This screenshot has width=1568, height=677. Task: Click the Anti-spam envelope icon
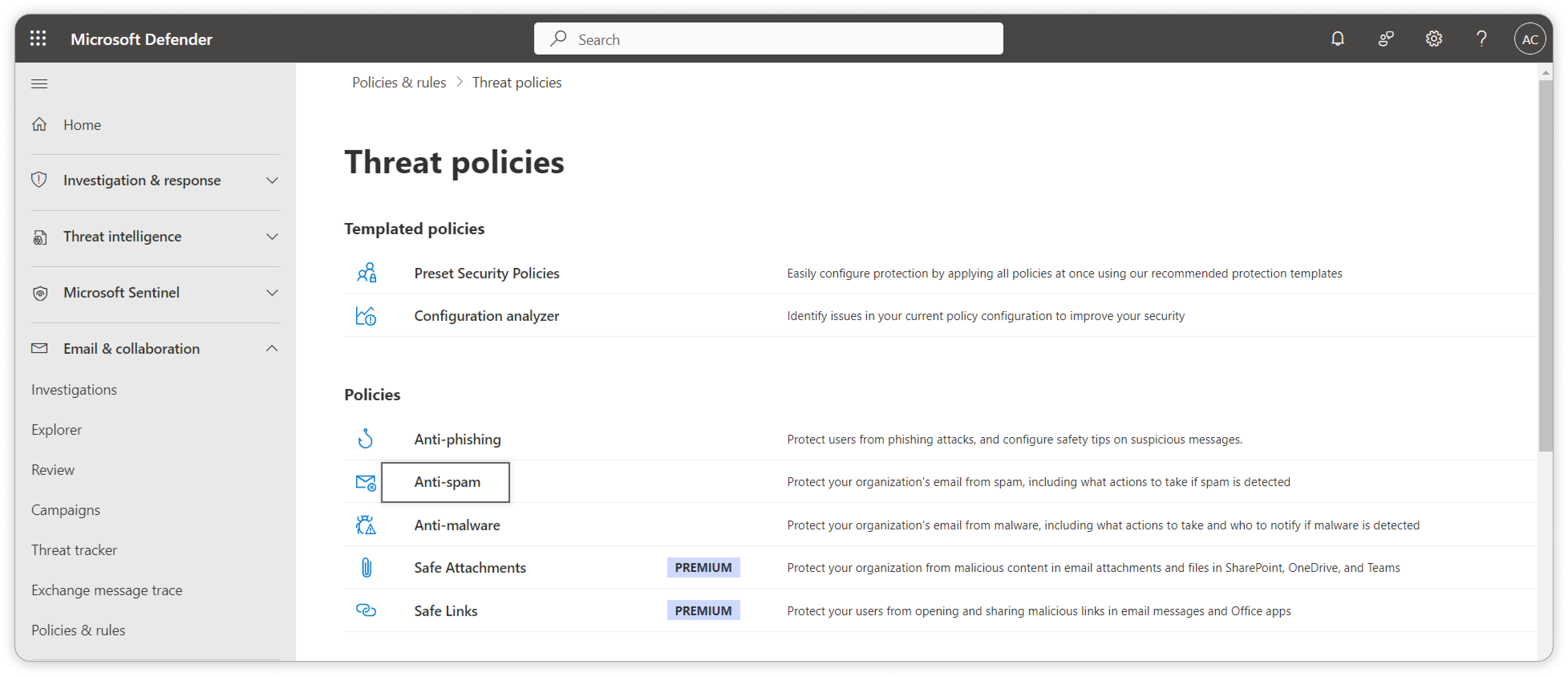tap(366, 482)
